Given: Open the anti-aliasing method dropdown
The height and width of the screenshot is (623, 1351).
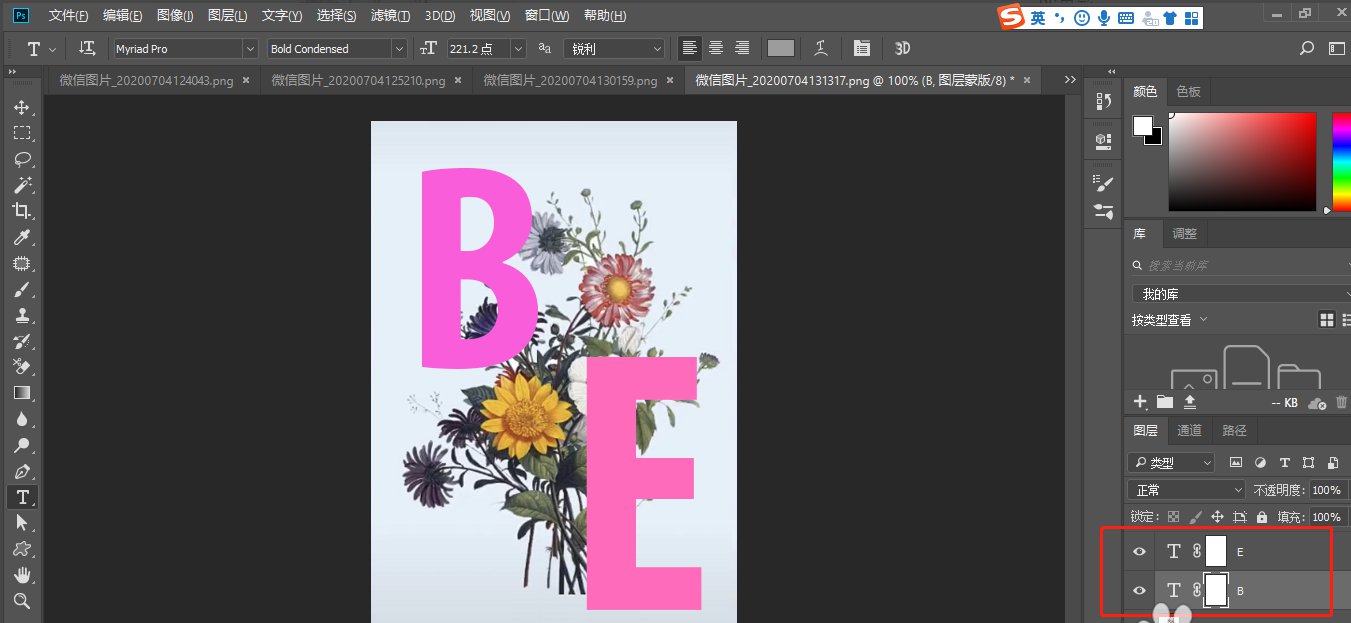Looking at the screenshot, I should (655, 47).
